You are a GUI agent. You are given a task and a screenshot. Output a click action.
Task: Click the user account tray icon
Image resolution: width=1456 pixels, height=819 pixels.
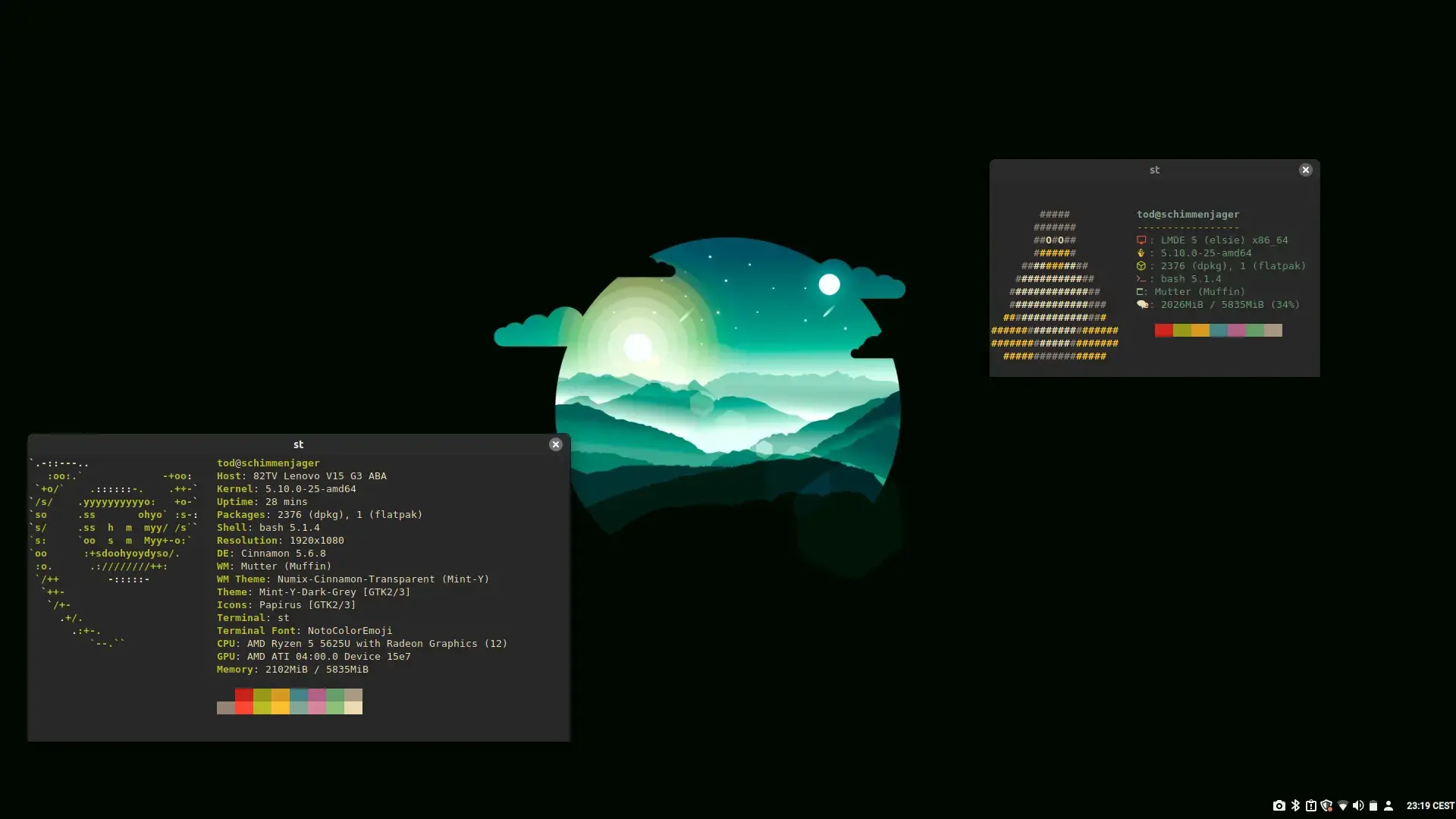[1389, 805]
